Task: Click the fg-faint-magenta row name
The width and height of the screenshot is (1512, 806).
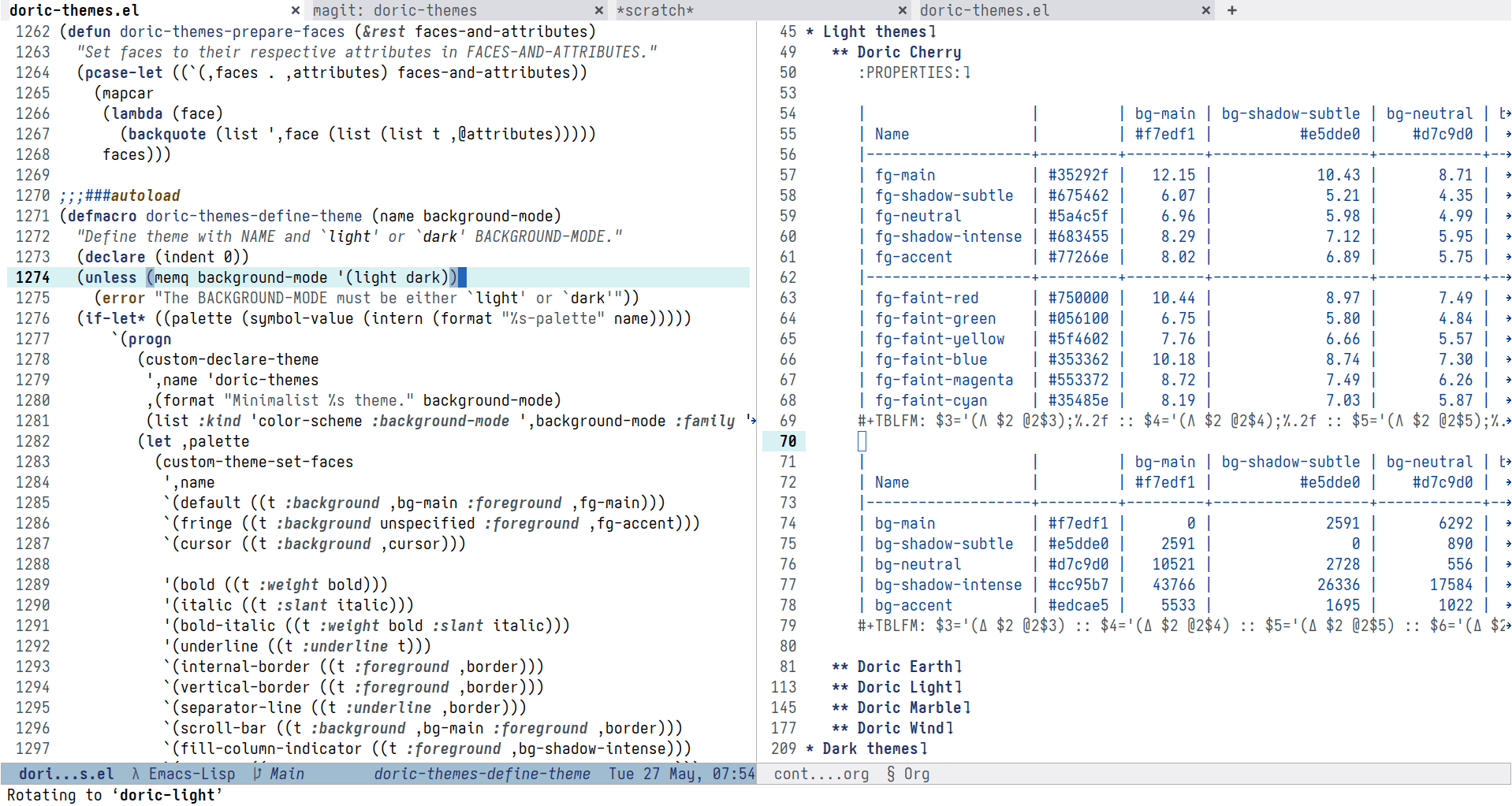Action: [944, 380]
